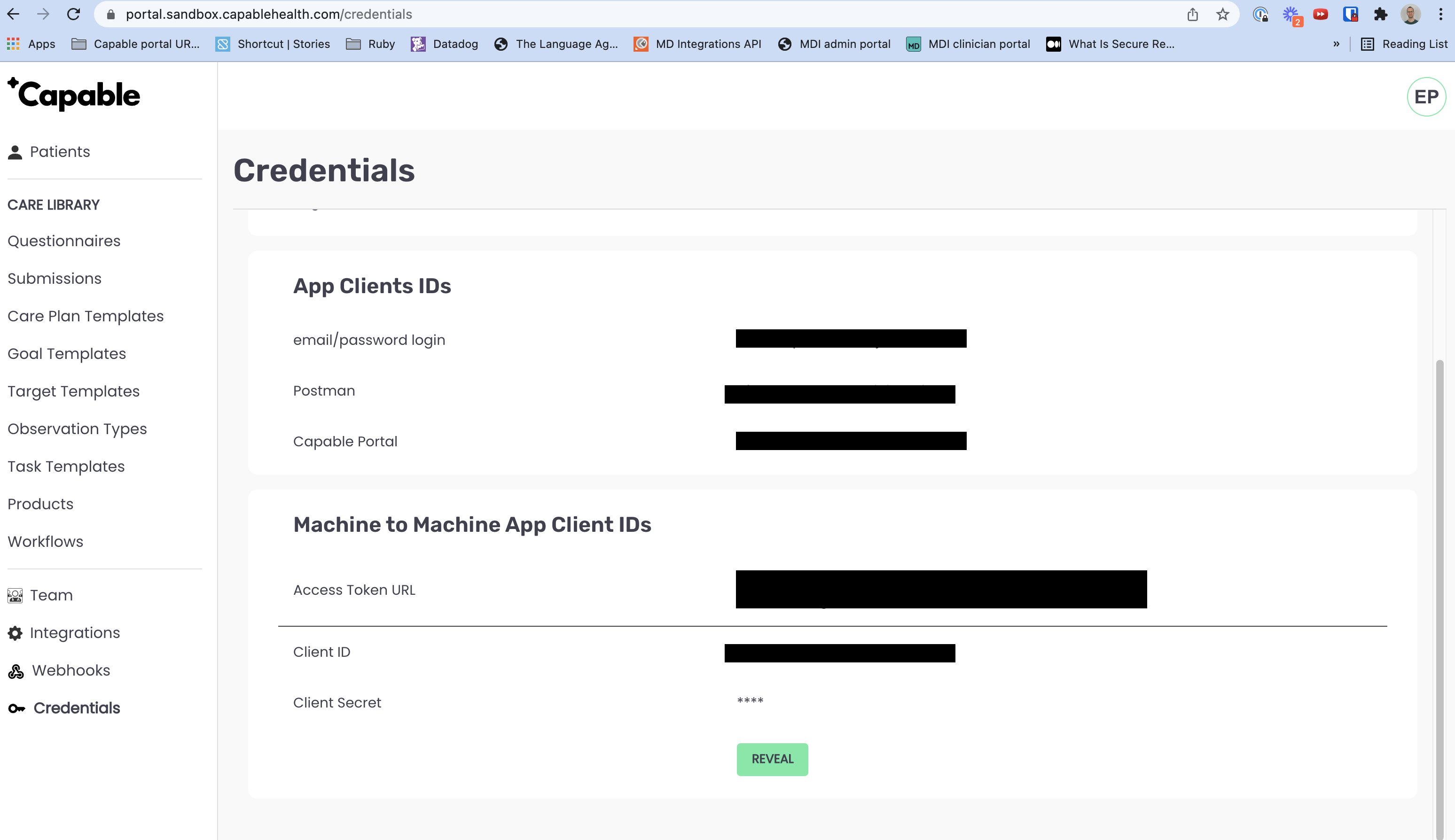
Task: Open the browser extensions puzzle icon
Action: (1380, 15)
